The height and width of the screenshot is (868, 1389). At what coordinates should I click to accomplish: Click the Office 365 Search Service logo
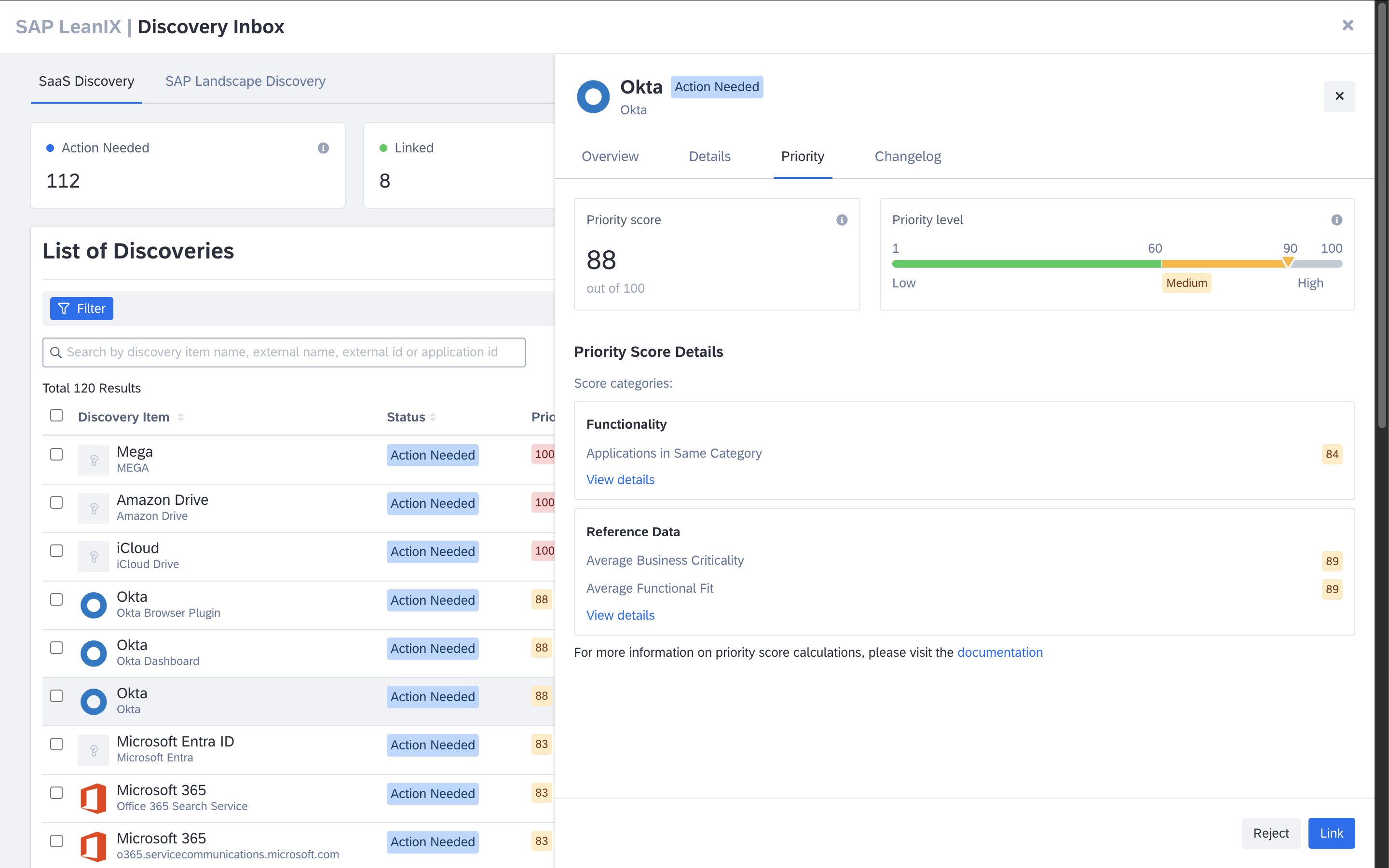(94, 799)
